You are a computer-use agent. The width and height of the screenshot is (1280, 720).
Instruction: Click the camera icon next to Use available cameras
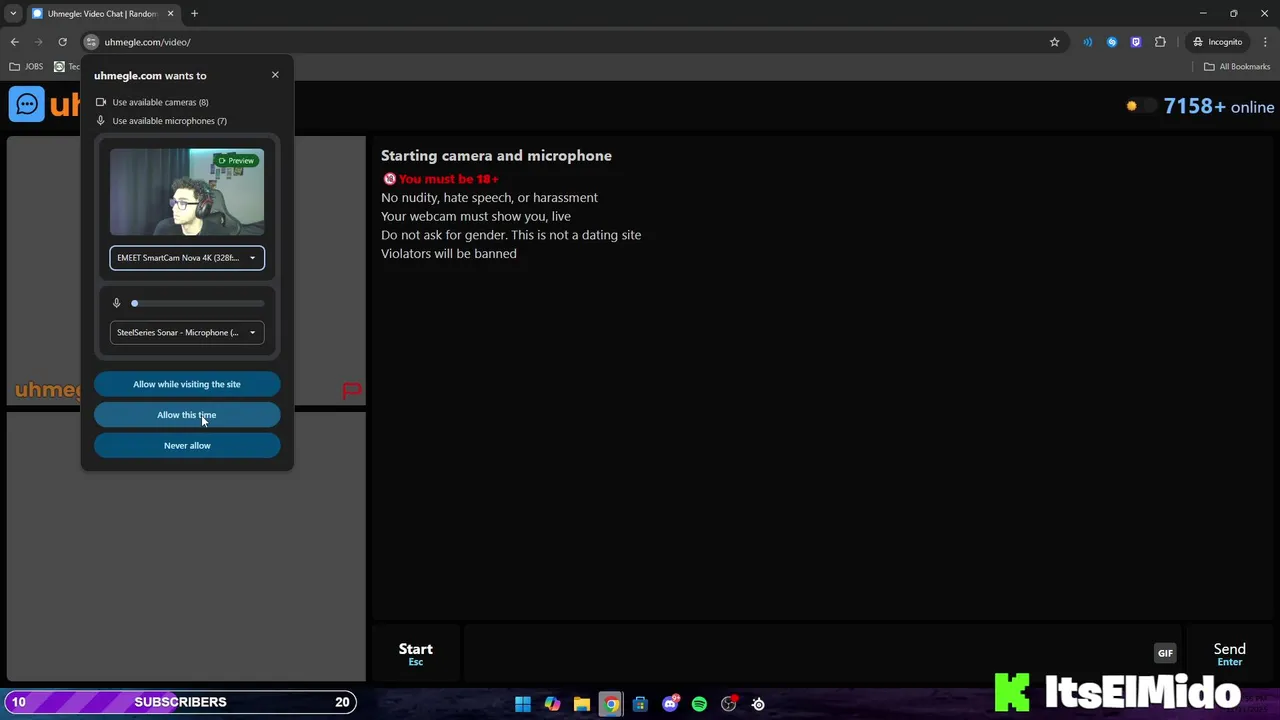[100, 102]
